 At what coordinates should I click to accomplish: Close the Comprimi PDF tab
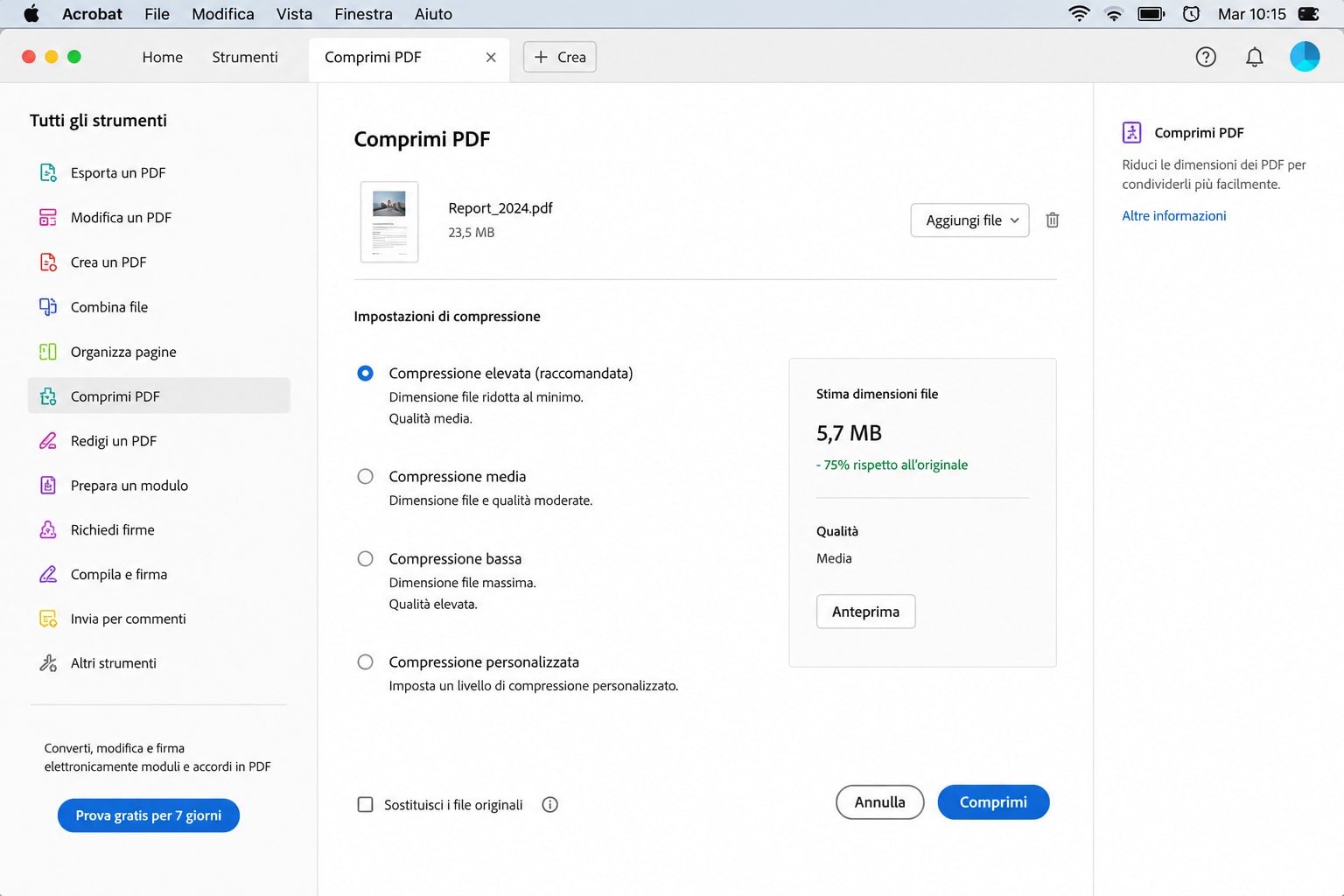click(491, 57)
